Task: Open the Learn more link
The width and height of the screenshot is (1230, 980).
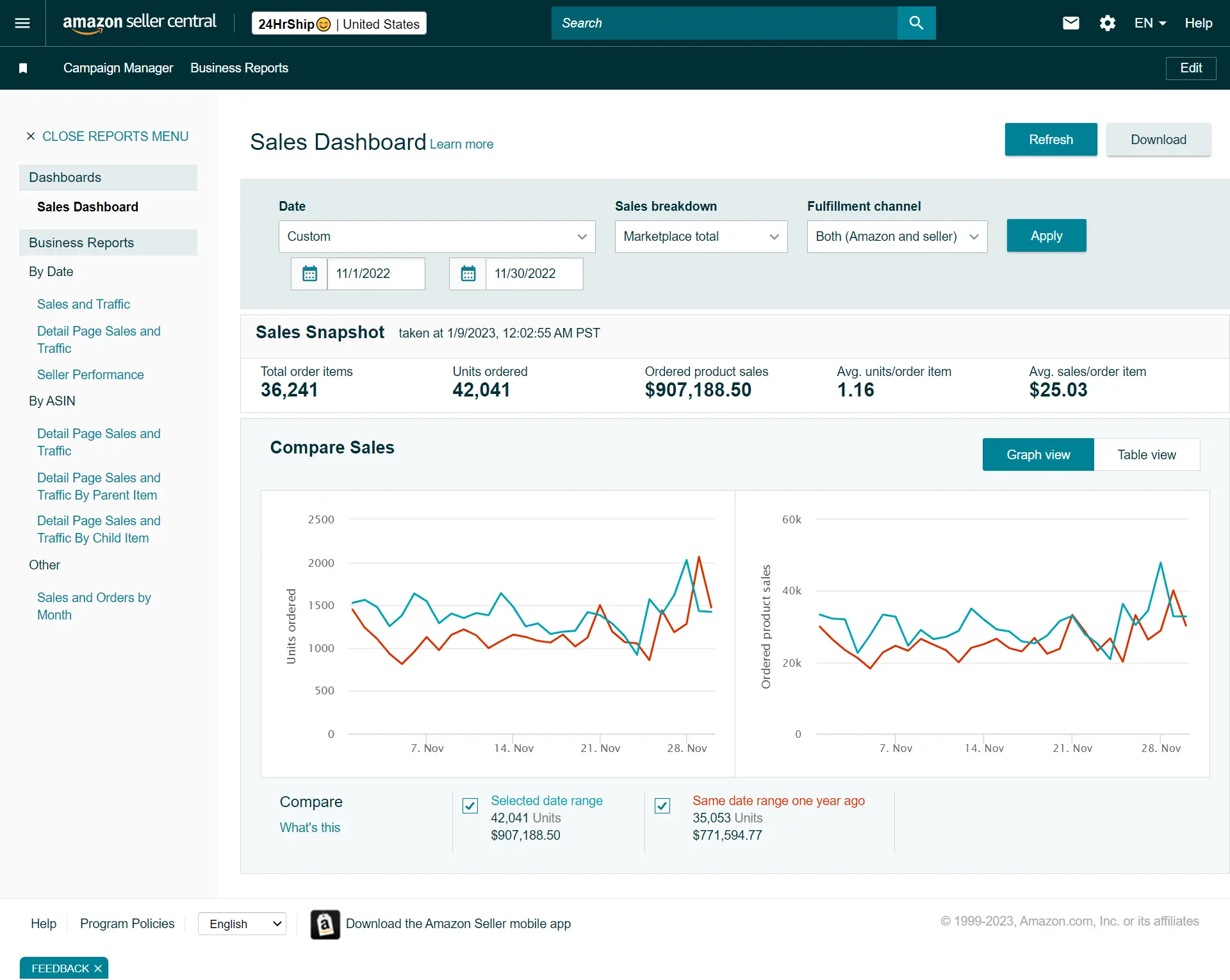Action: [461, 144]
